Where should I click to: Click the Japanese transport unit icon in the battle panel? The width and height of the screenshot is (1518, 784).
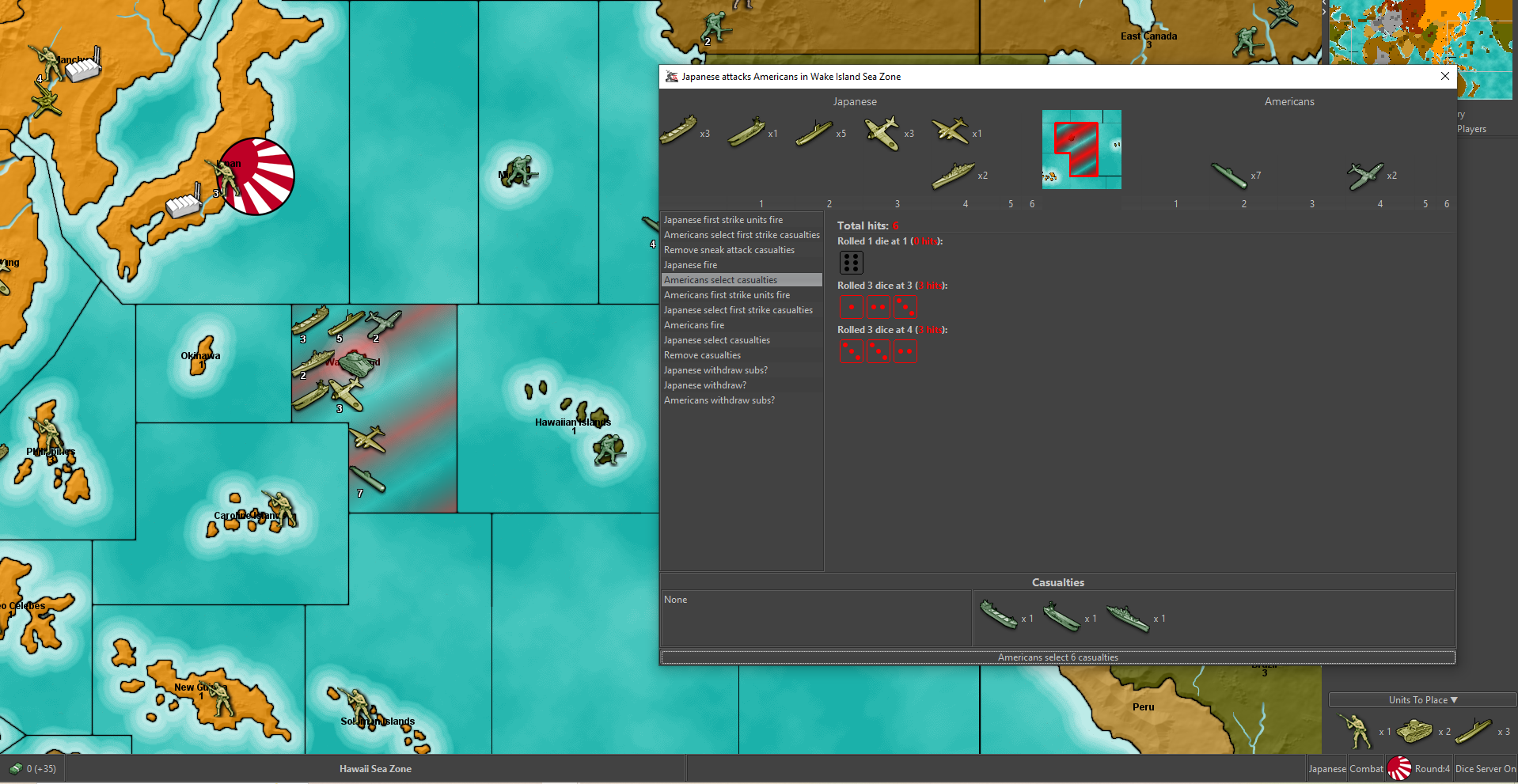coord(678,131)
